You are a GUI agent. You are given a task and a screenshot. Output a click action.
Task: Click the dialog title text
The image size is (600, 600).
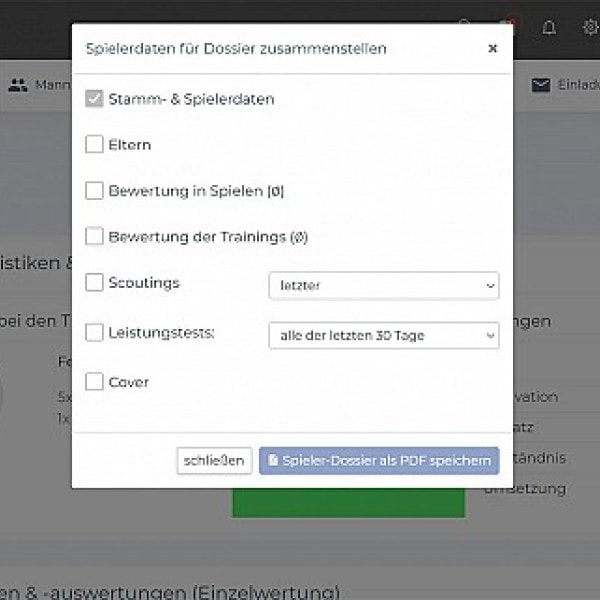coord(236,49)
